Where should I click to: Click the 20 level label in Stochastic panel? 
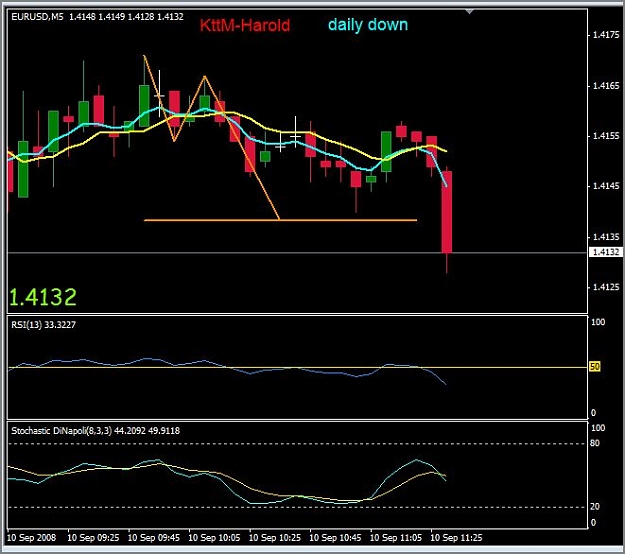[594, 507]
